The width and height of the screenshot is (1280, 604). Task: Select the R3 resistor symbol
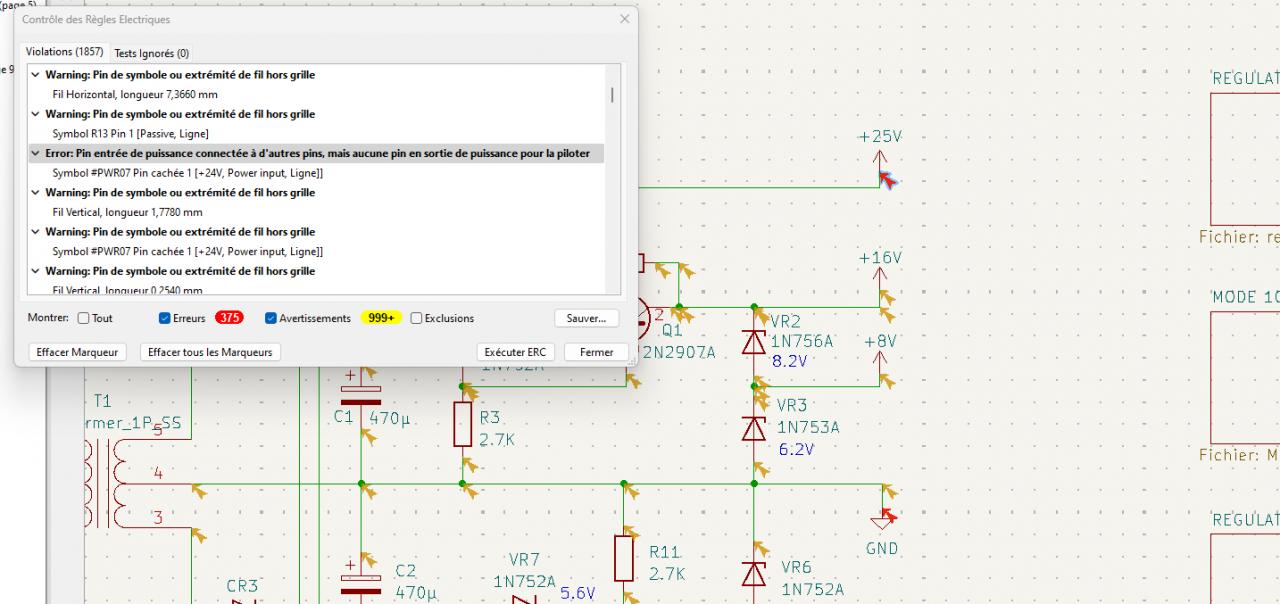point(462,424)
